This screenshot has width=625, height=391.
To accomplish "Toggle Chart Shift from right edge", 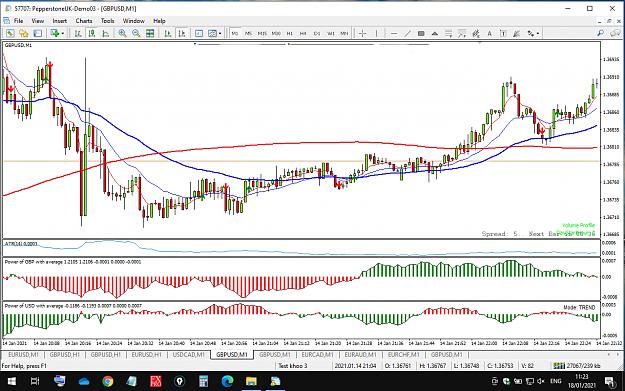I will [182, 33].
